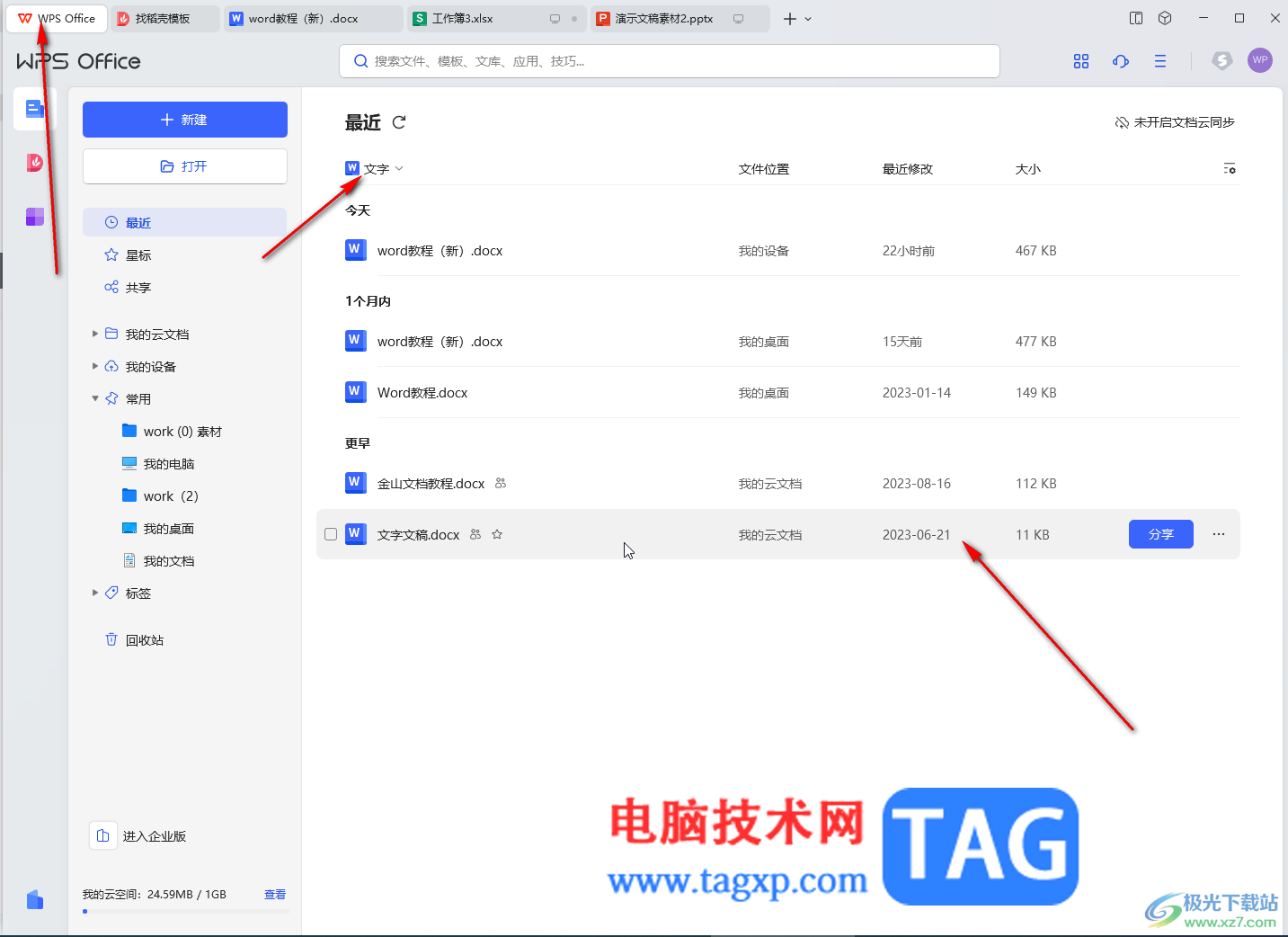1288x937 pixels.
Task: Click the display icon on 工作簿3.xlsx tab
Action: pos(555,19)
